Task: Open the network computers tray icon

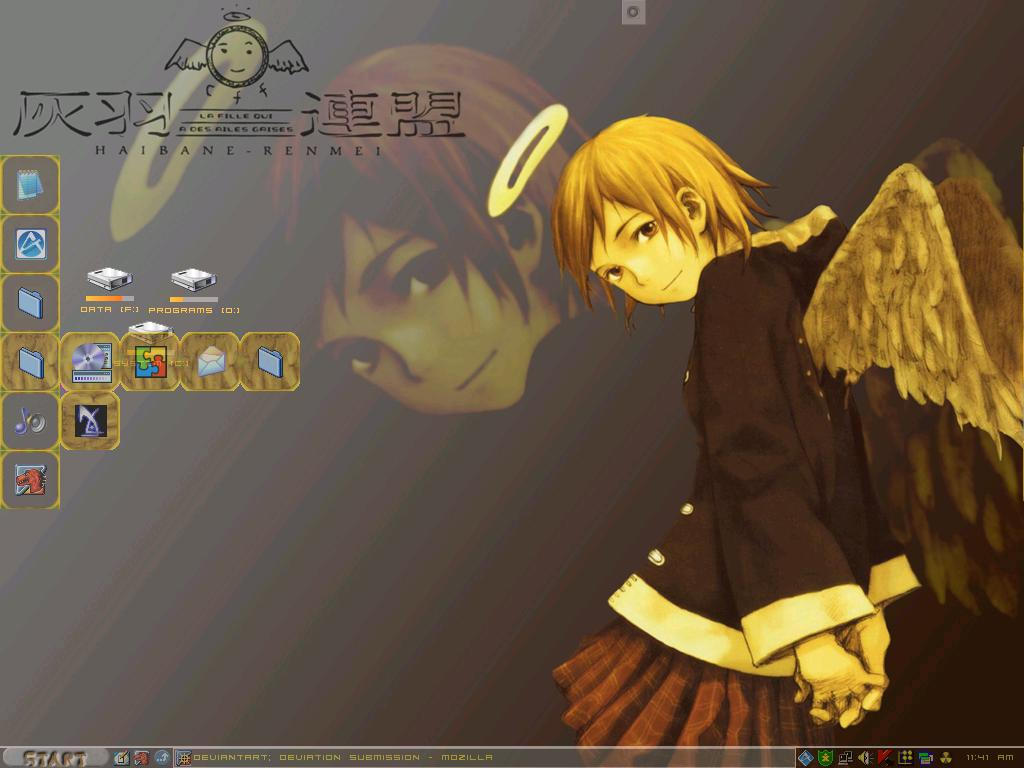Action: click(846, 758)
